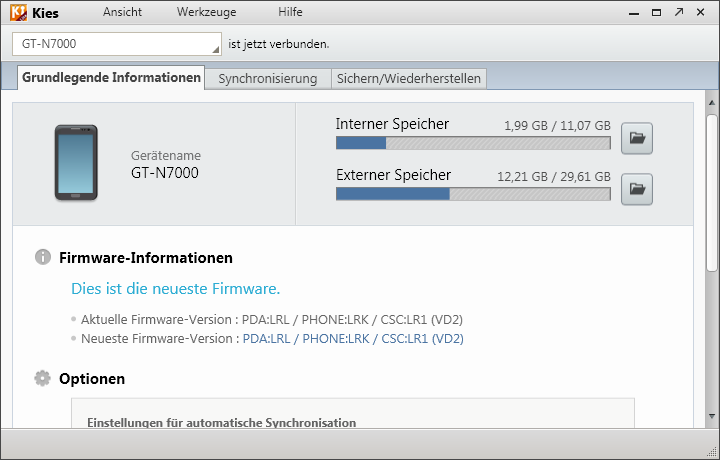Maximize the Kies window
This screenshot has width=720, height=460.
(x=655, y=13)
